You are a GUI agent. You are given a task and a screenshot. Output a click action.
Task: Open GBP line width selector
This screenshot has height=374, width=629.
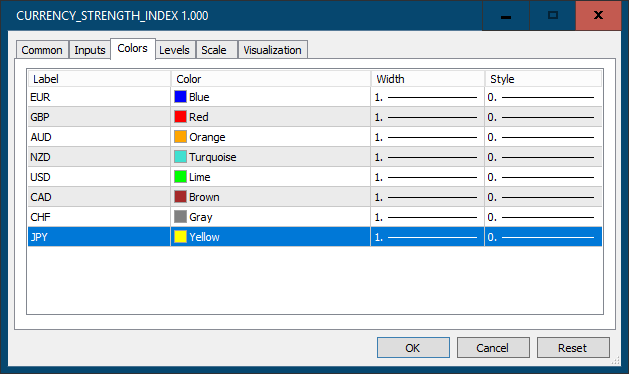coord(428,117)
